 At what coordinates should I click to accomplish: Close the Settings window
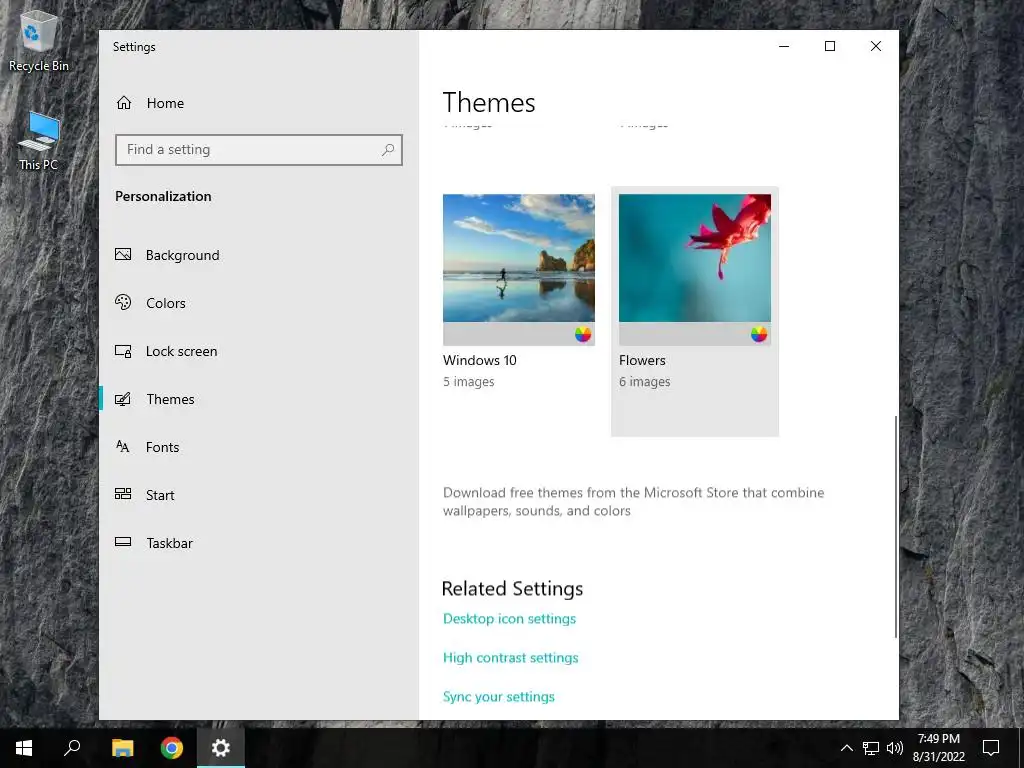pyautogui.click(x=876, y=46)
